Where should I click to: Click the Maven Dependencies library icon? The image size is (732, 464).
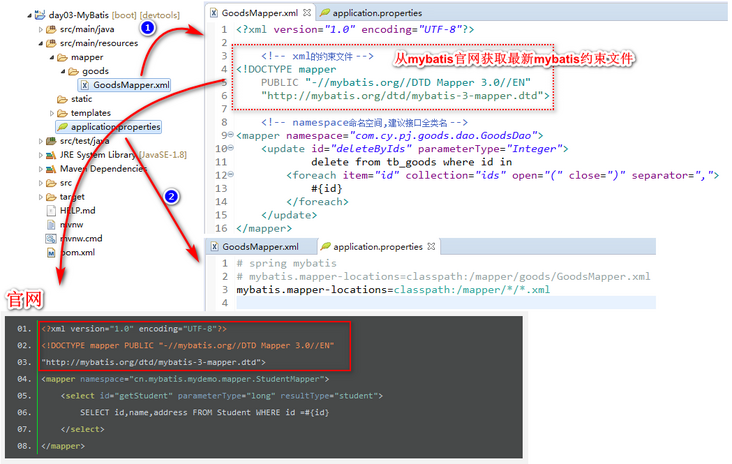51,169
